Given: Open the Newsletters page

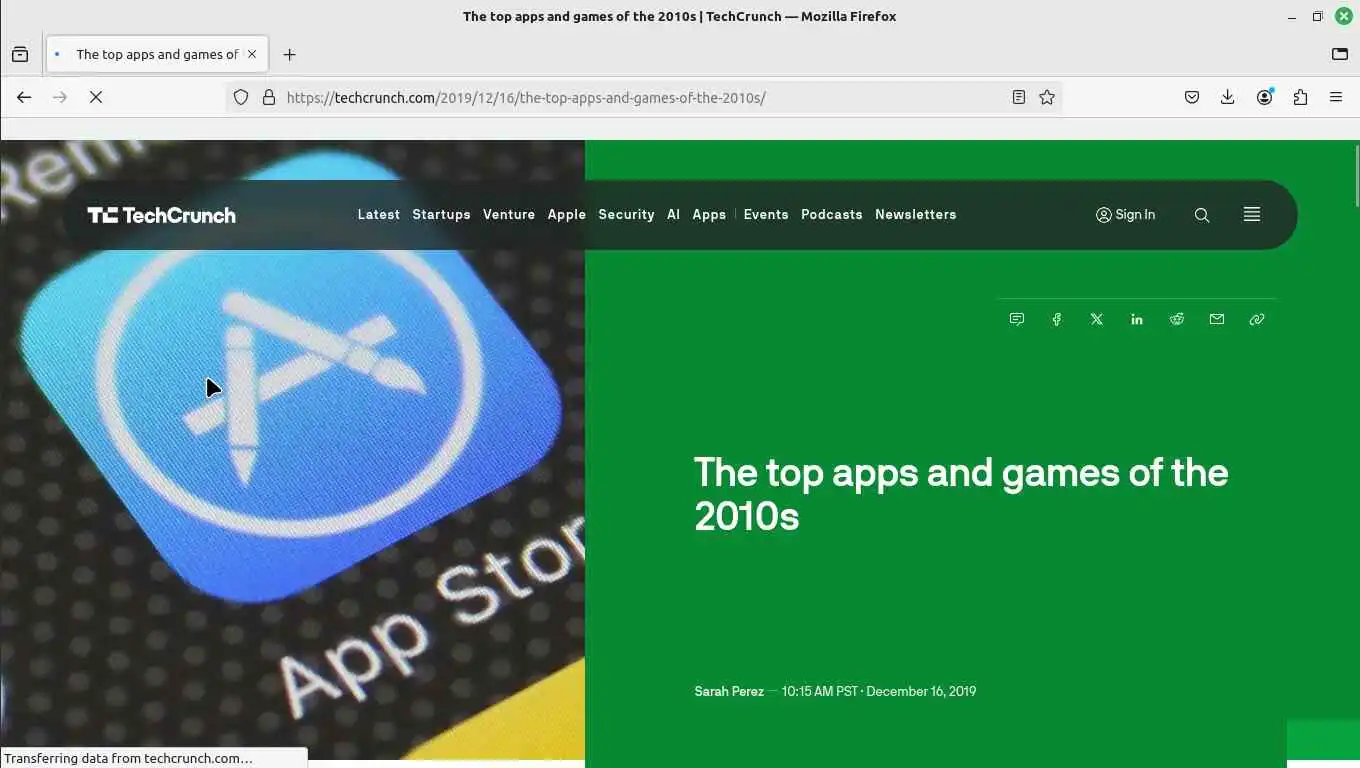Looking at the screenshot, I should [x=916, y=214].
